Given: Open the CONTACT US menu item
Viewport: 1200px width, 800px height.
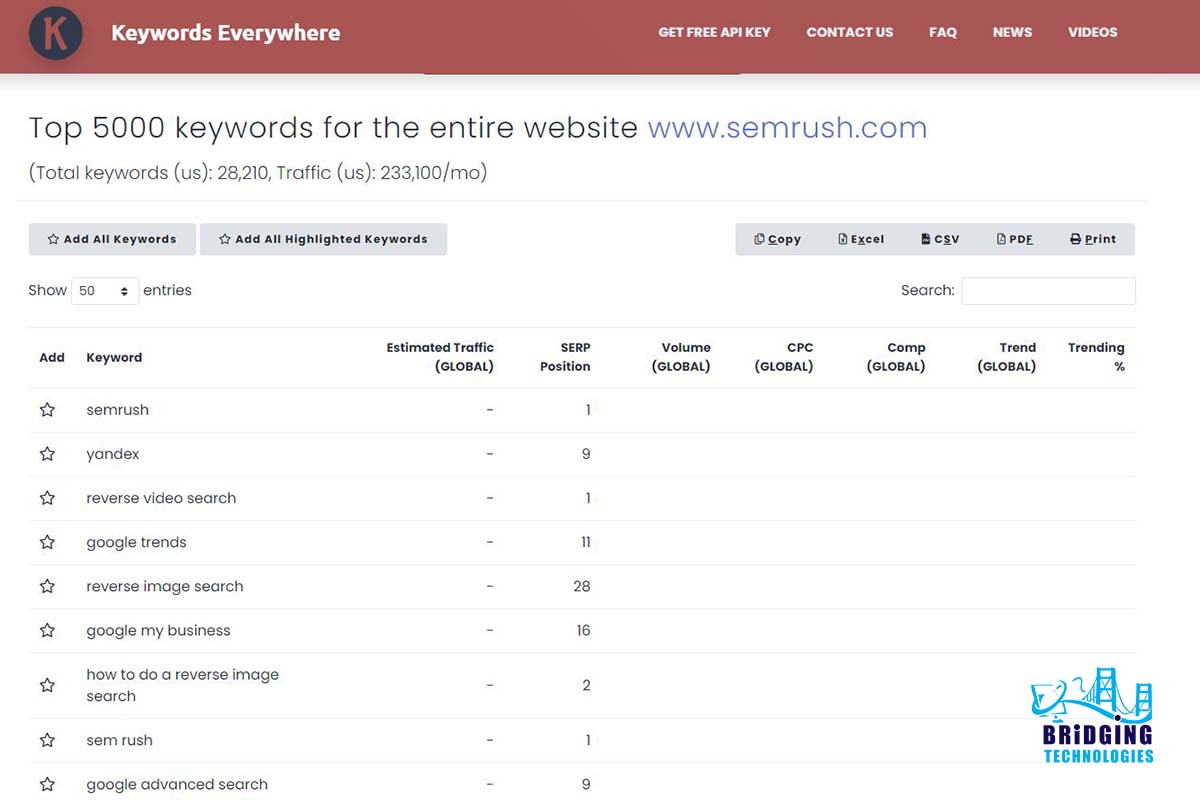Looking at the screenshot, I should 850,32.
